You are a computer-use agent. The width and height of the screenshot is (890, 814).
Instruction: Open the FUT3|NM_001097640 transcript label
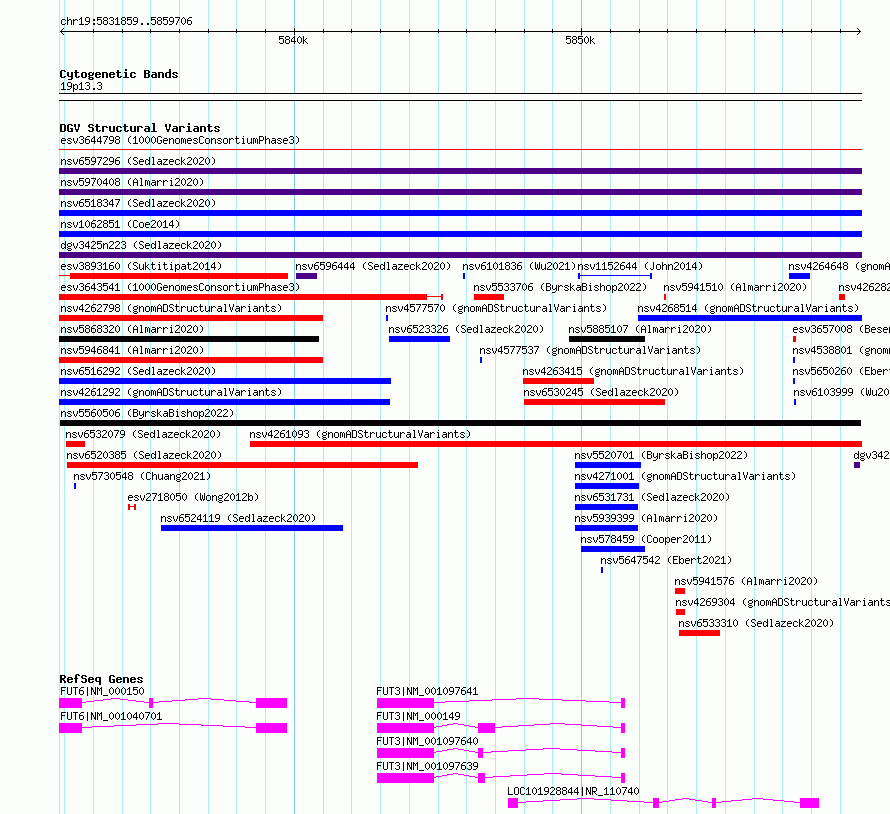tap(427, 741)
